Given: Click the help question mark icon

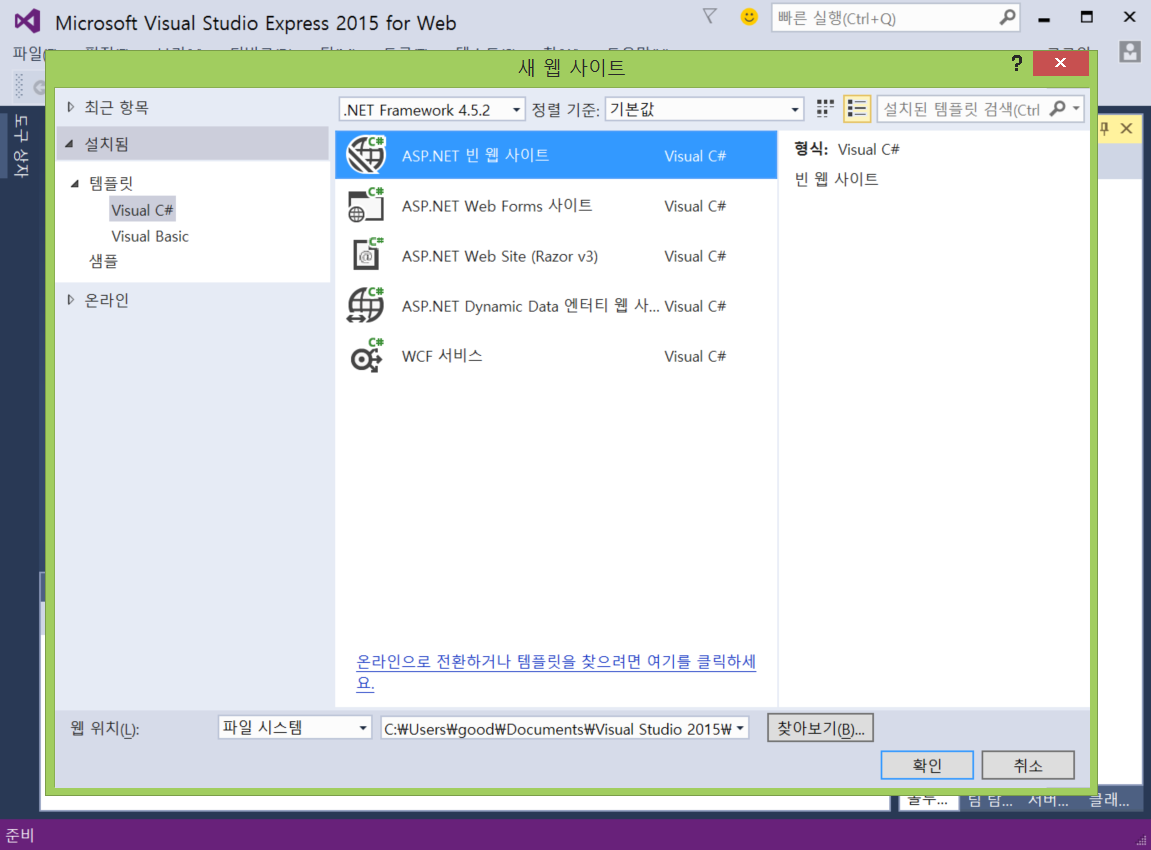Looking at the screenshot, I should tap(1016, 63).
